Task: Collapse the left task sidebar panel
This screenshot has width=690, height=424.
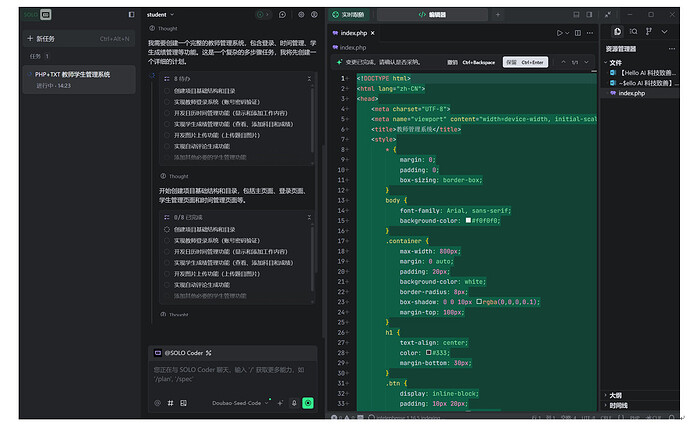Action: [x=132, y=15]
